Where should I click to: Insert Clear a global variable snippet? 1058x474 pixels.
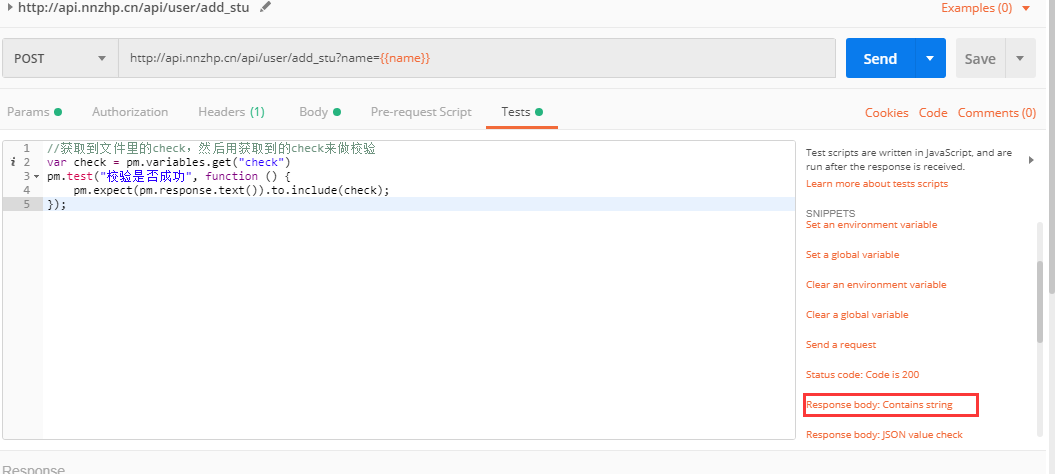point(857,315)
